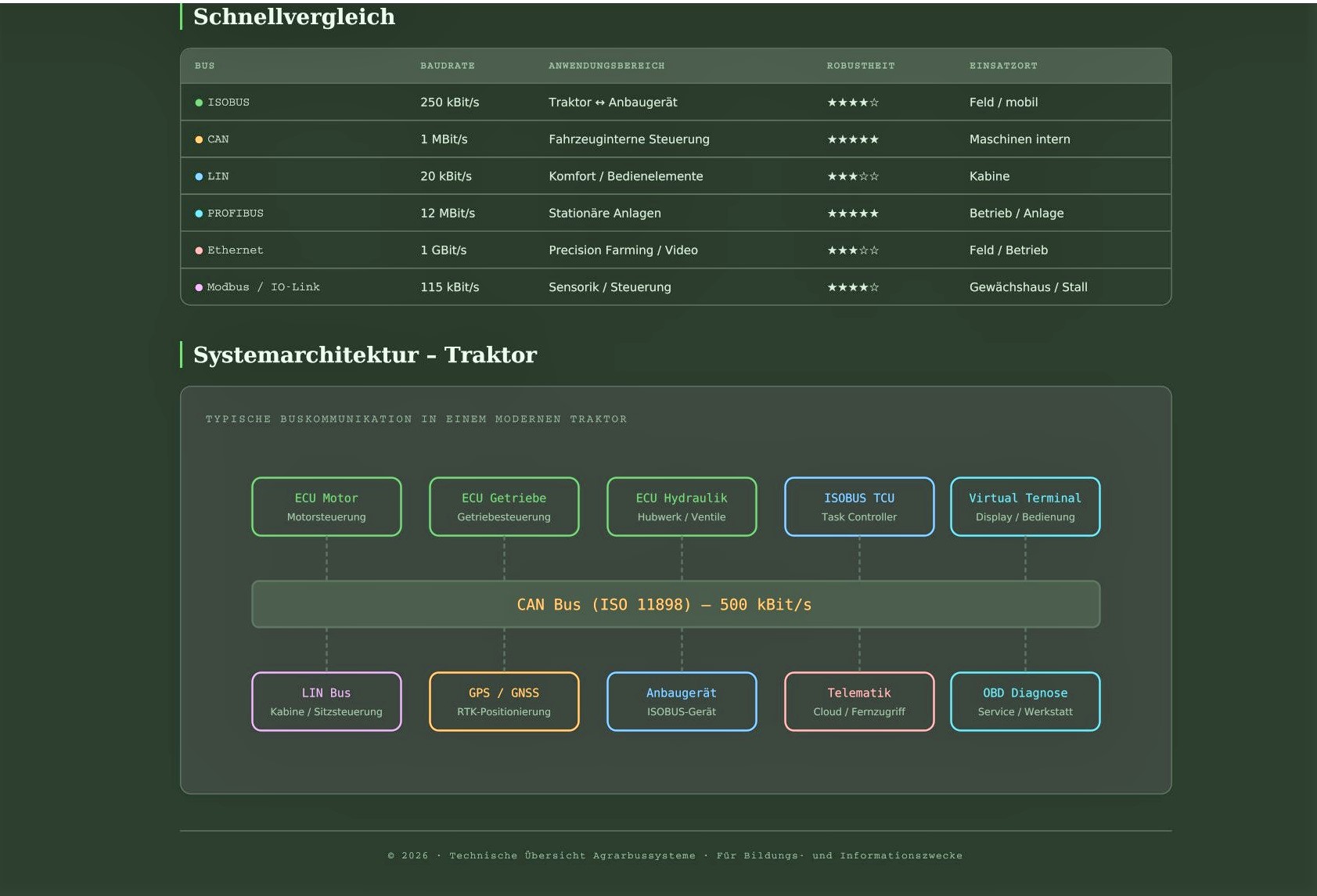Open the ISOBUS TCU Task Controller node
This screenshot has height=896, width=1317.
coord(859,507)
